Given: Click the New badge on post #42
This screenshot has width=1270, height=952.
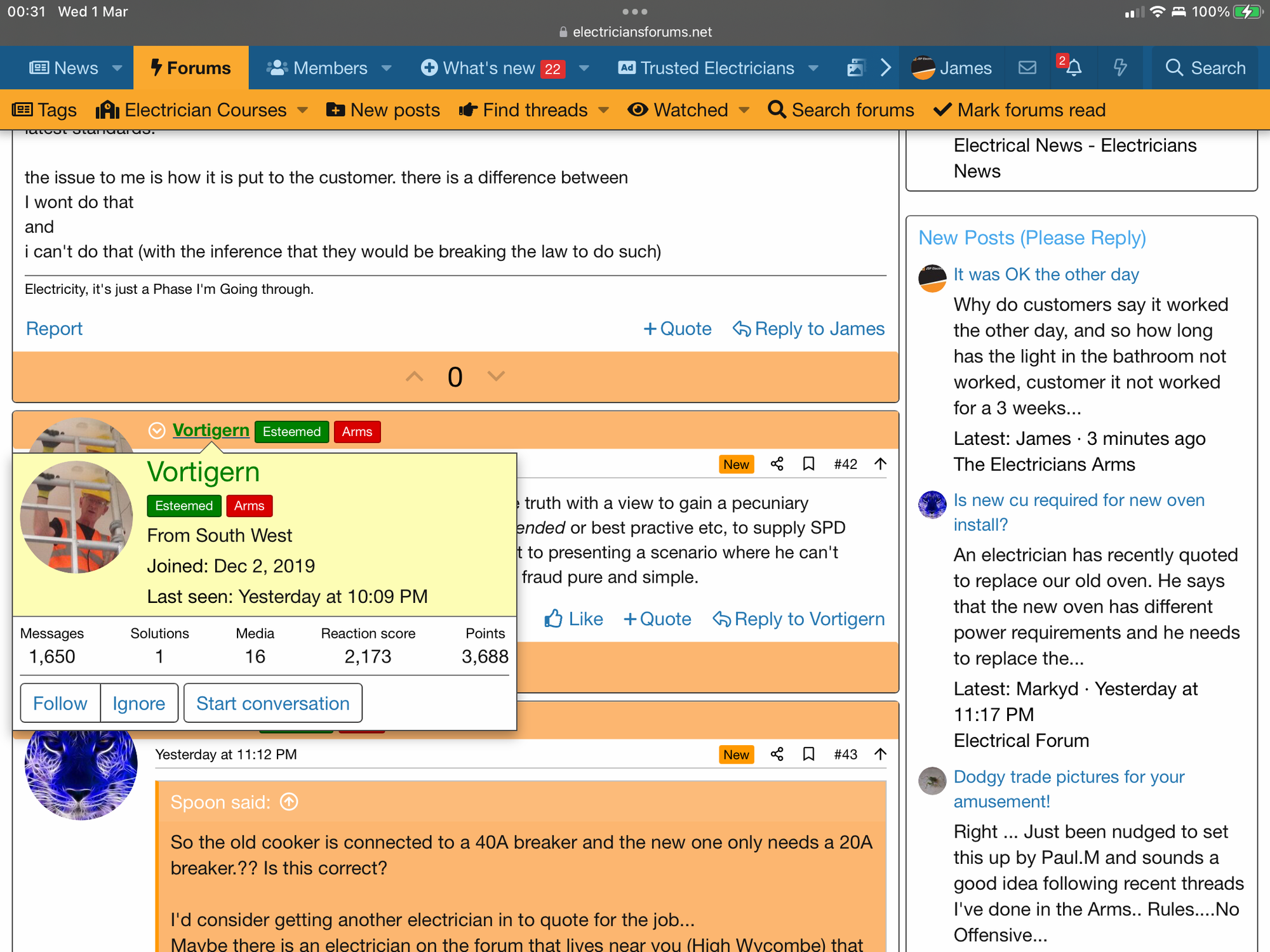Looking at the screenshot, I should pyautogui.click(x=736, y=464).
